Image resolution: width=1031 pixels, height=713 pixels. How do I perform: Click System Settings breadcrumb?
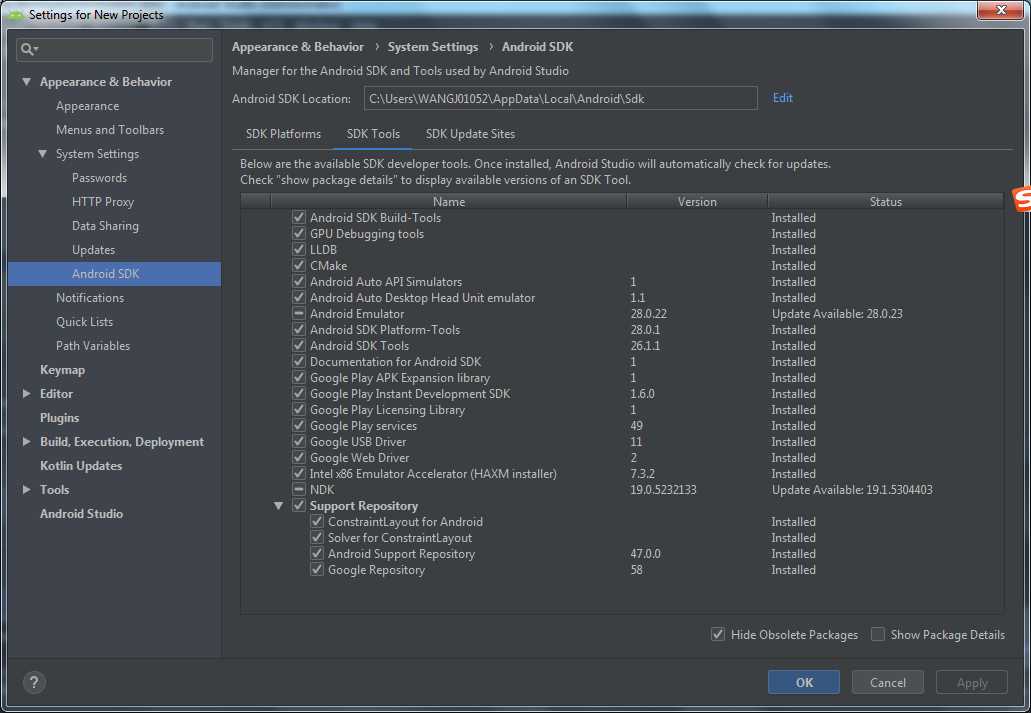point(433,47)
